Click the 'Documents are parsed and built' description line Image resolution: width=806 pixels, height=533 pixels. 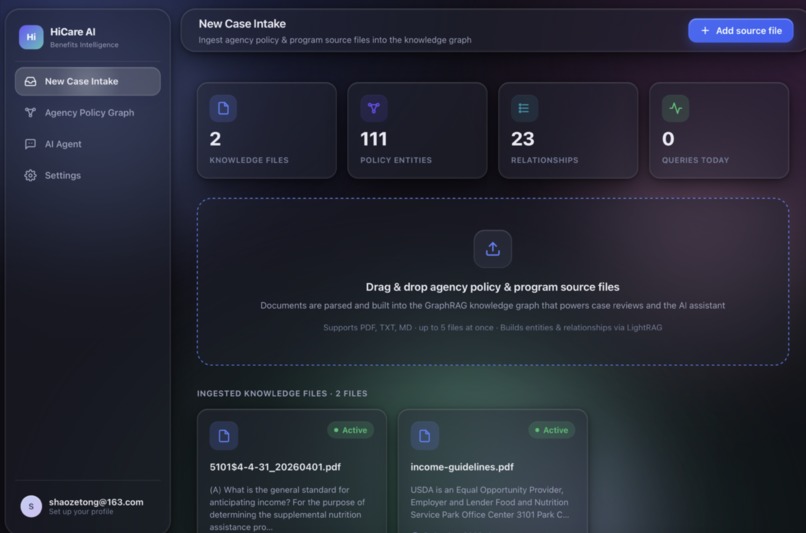pos(492,305)
